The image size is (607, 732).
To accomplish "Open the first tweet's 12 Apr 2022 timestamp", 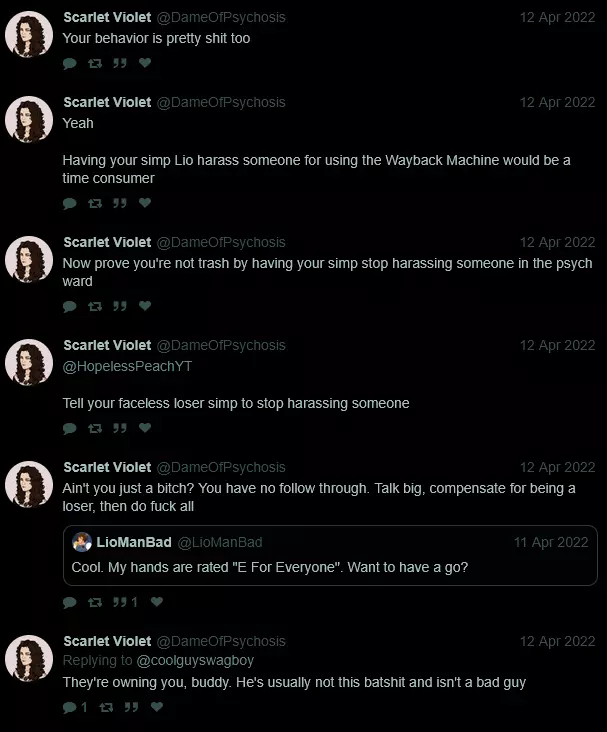I will click(x=558, y=17).
